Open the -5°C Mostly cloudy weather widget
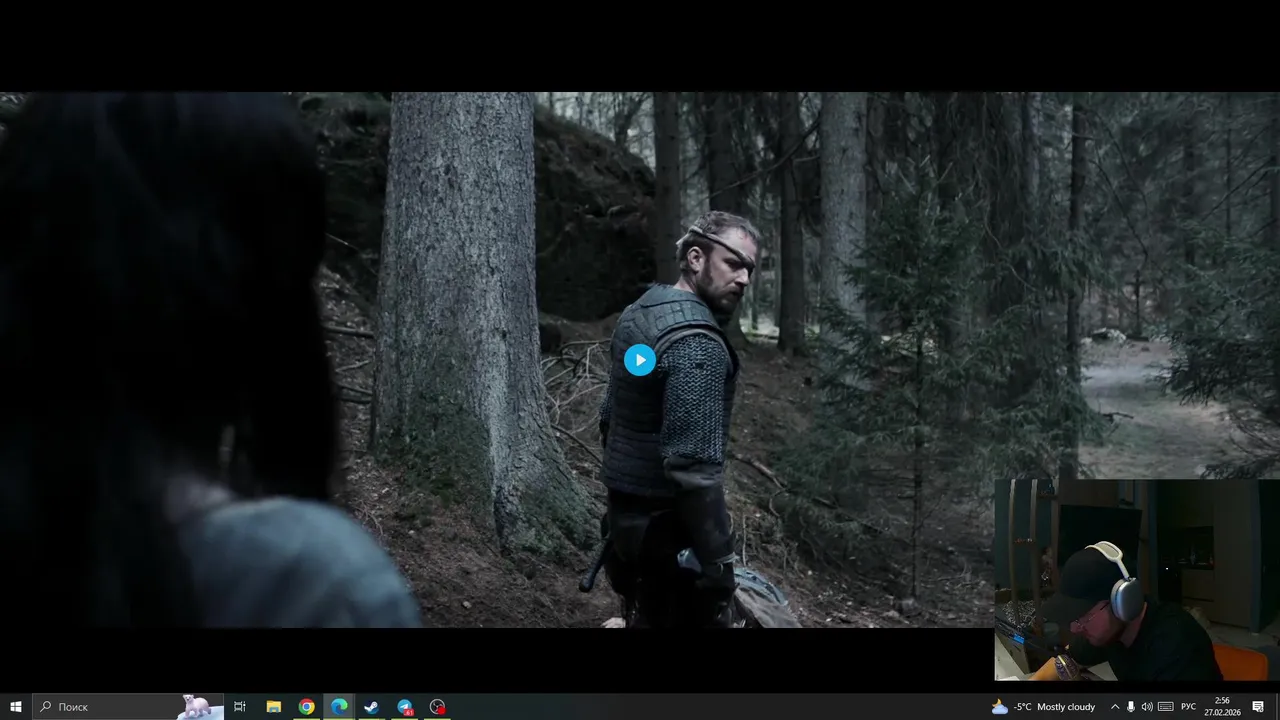This screenshot has width=1280, height=720. [1043, 707]
